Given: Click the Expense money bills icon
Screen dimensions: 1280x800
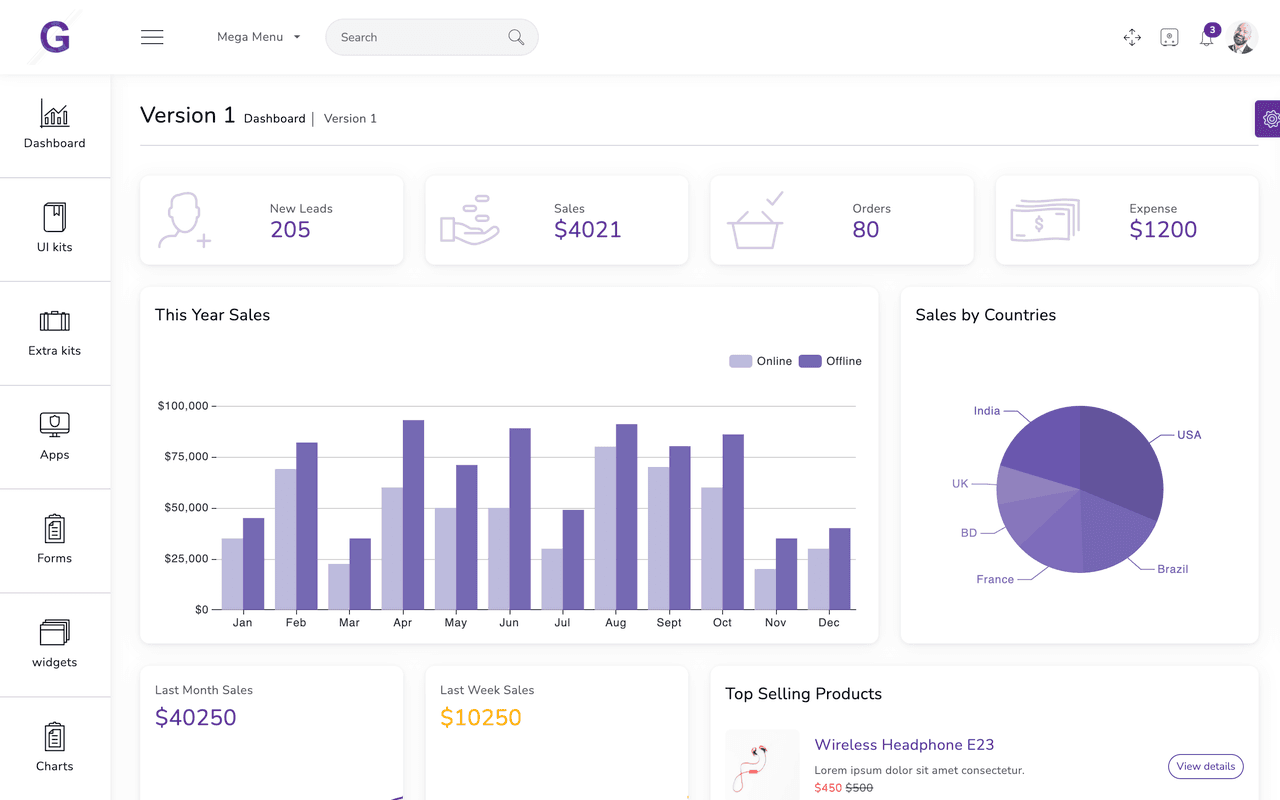Looking at the screenshot, I should coord(1045,220).
